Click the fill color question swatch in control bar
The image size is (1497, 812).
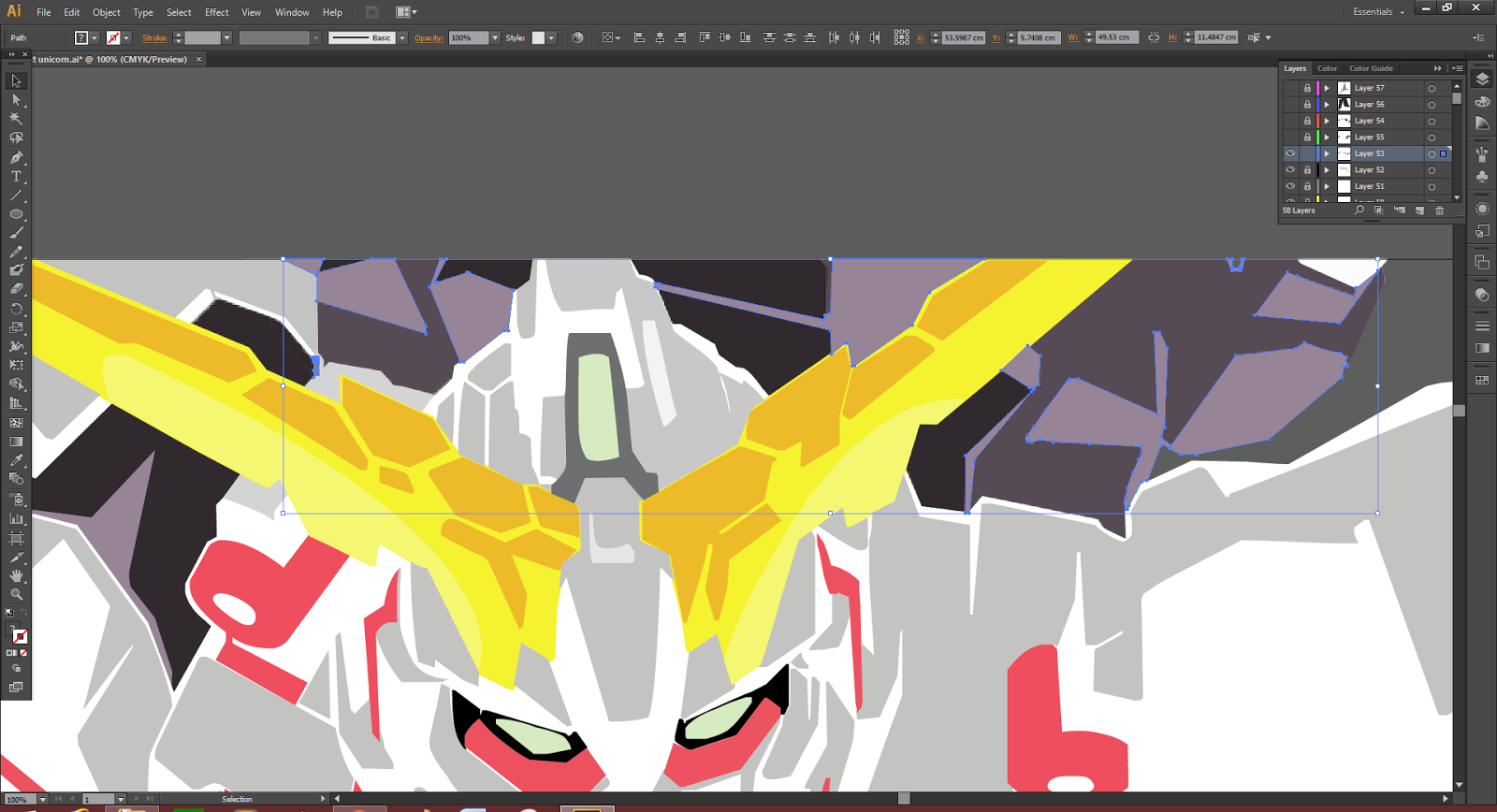click(x=81, y=37)
